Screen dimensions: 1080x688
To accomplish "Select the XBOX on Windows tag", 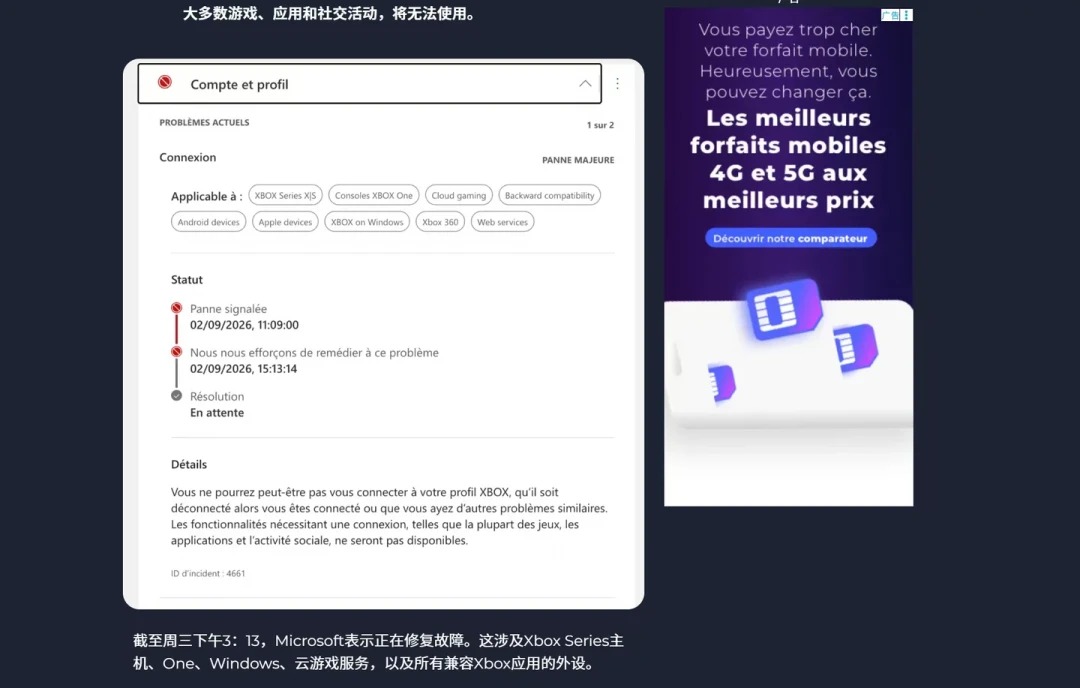I will [367, 222].
